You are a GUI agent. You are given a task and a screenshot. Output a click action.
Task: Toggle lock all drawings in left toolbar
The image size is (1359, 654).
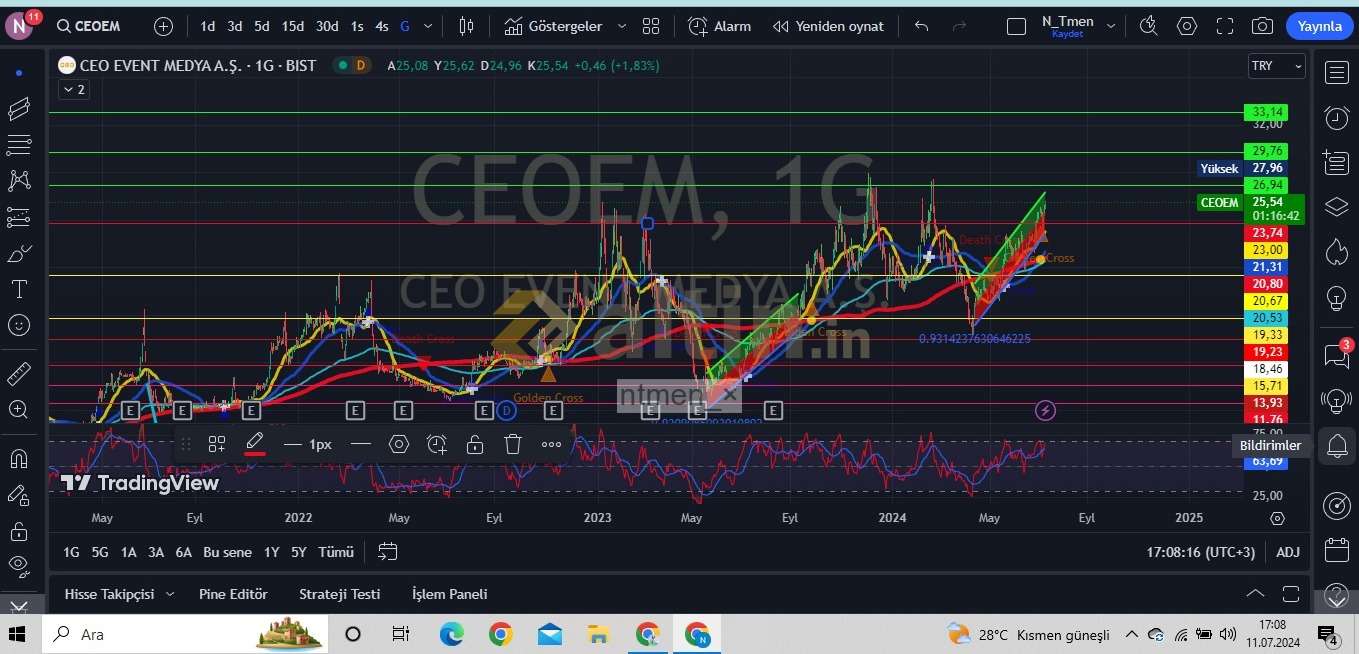(18, 530)
